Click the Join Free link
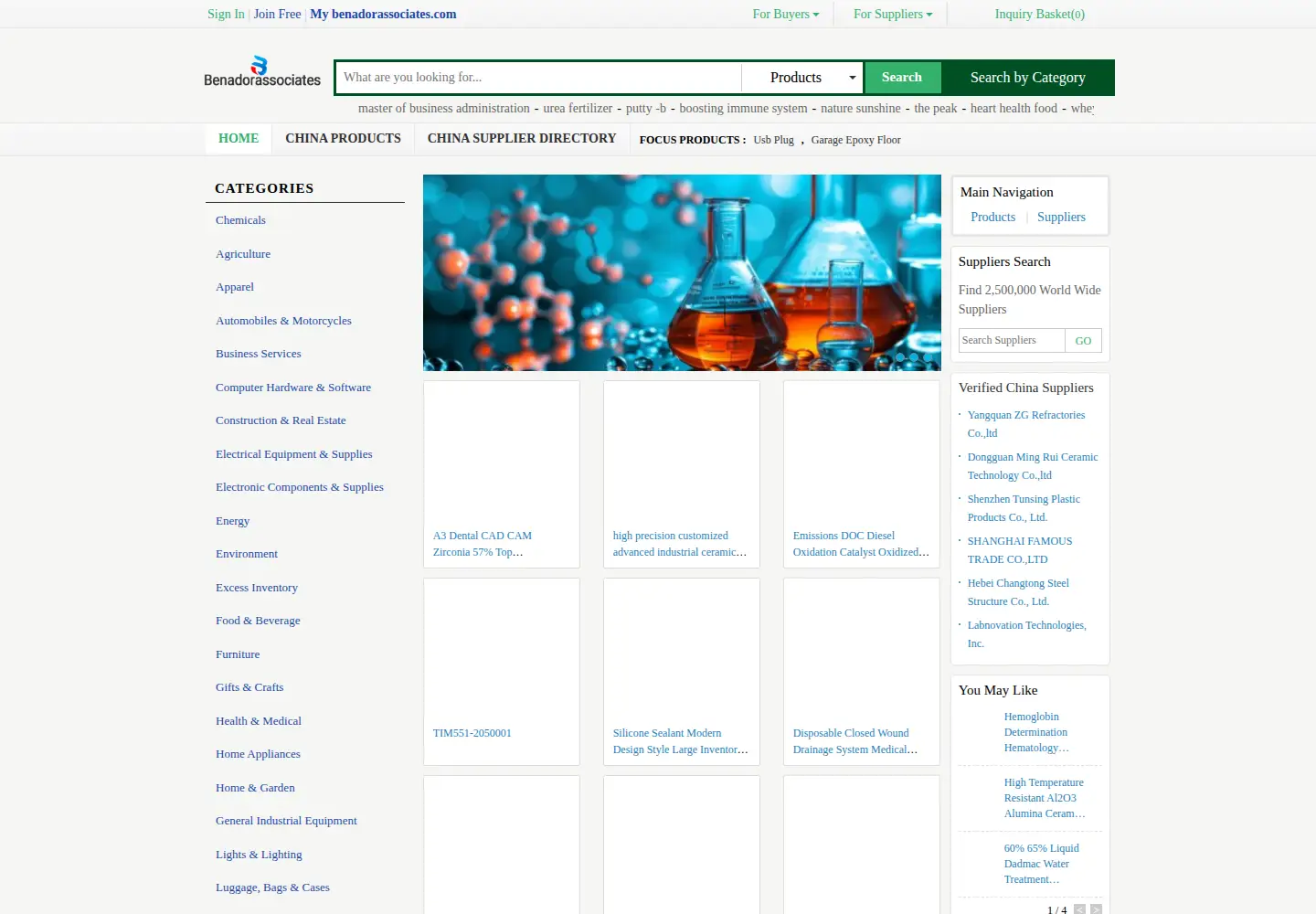The height and width of the screenshot is (914, 1316). coord(277,14)
